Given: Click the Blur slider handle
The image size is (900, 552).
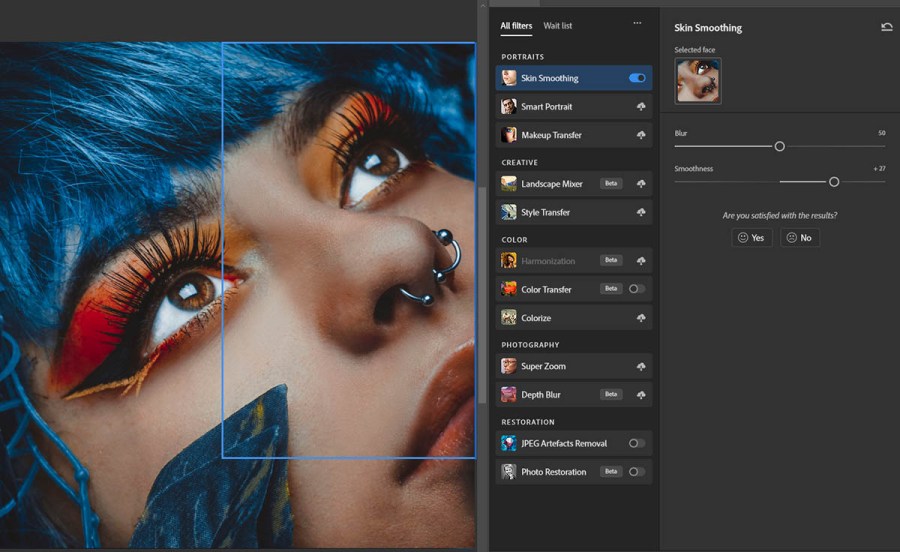Looking at the screenshot, I should pos(779,146).
